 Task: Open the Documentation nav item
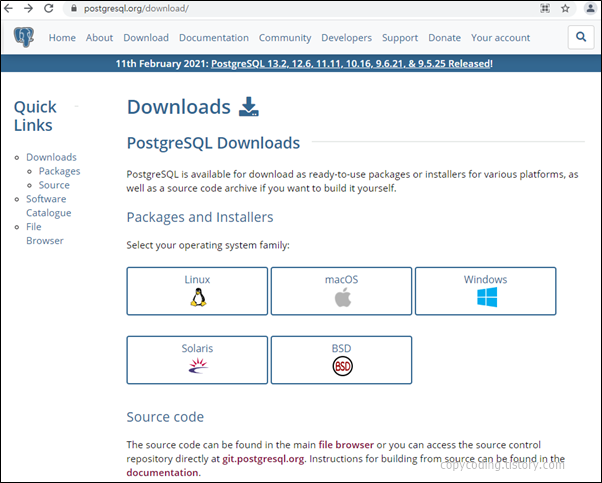(214, 38)
